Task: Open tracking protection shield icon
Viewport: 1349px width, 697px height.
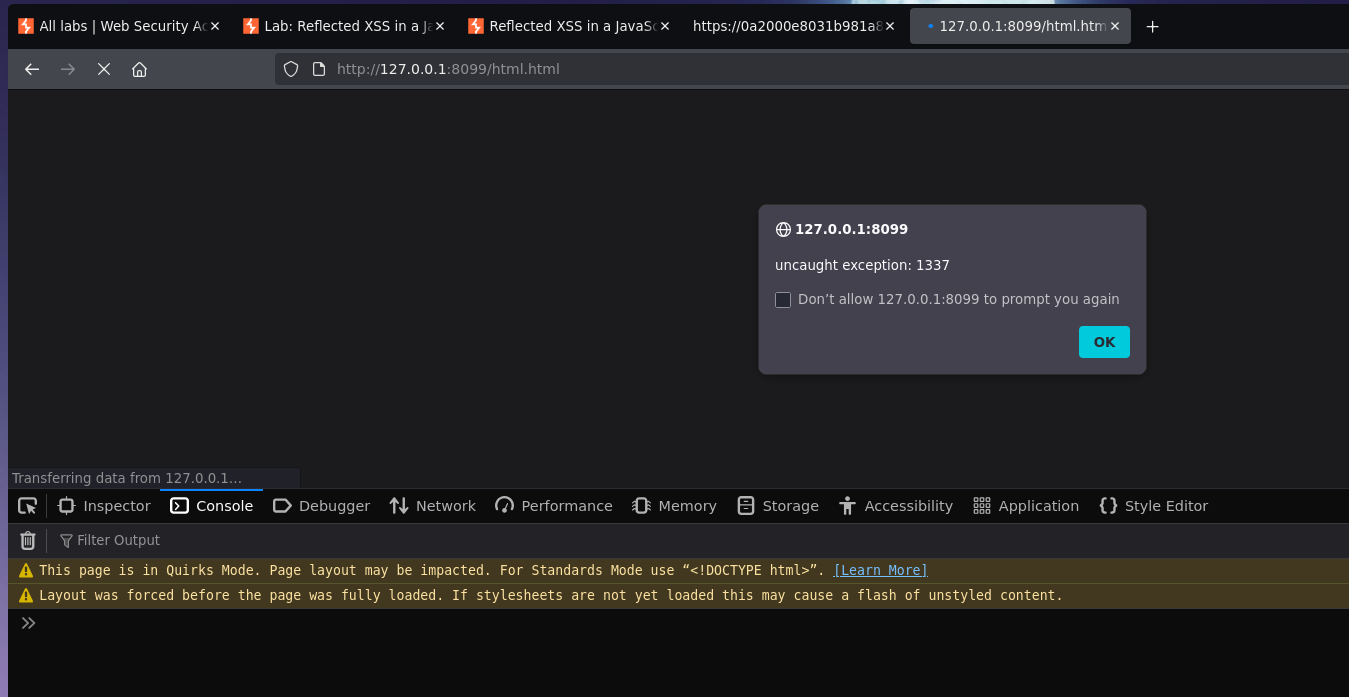Action: pos(291,69)
